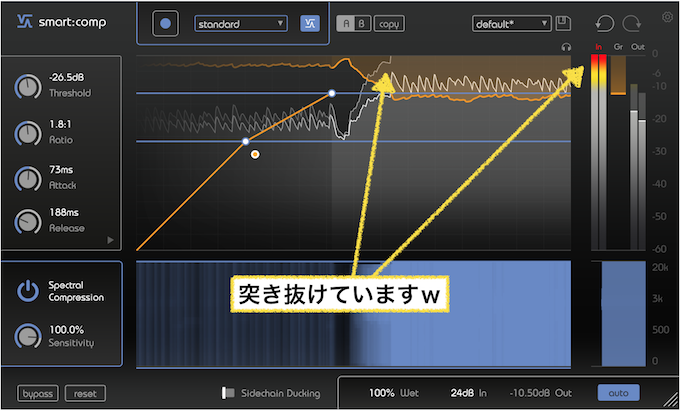Click the Attack knob
The height and width of the screenshot is (410, 680).
[28, 178]
